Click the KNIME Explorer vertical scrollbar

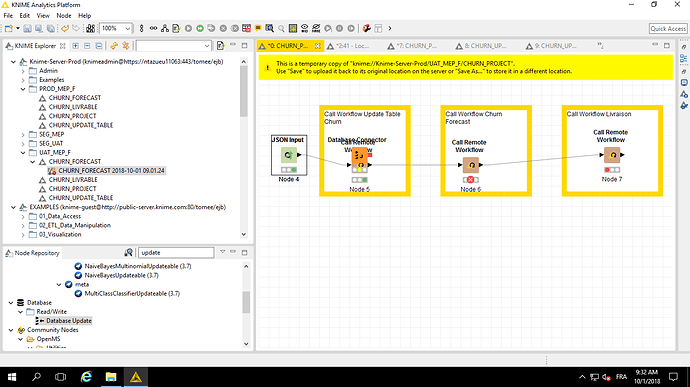pyautogui.click(x=244, y=148)
